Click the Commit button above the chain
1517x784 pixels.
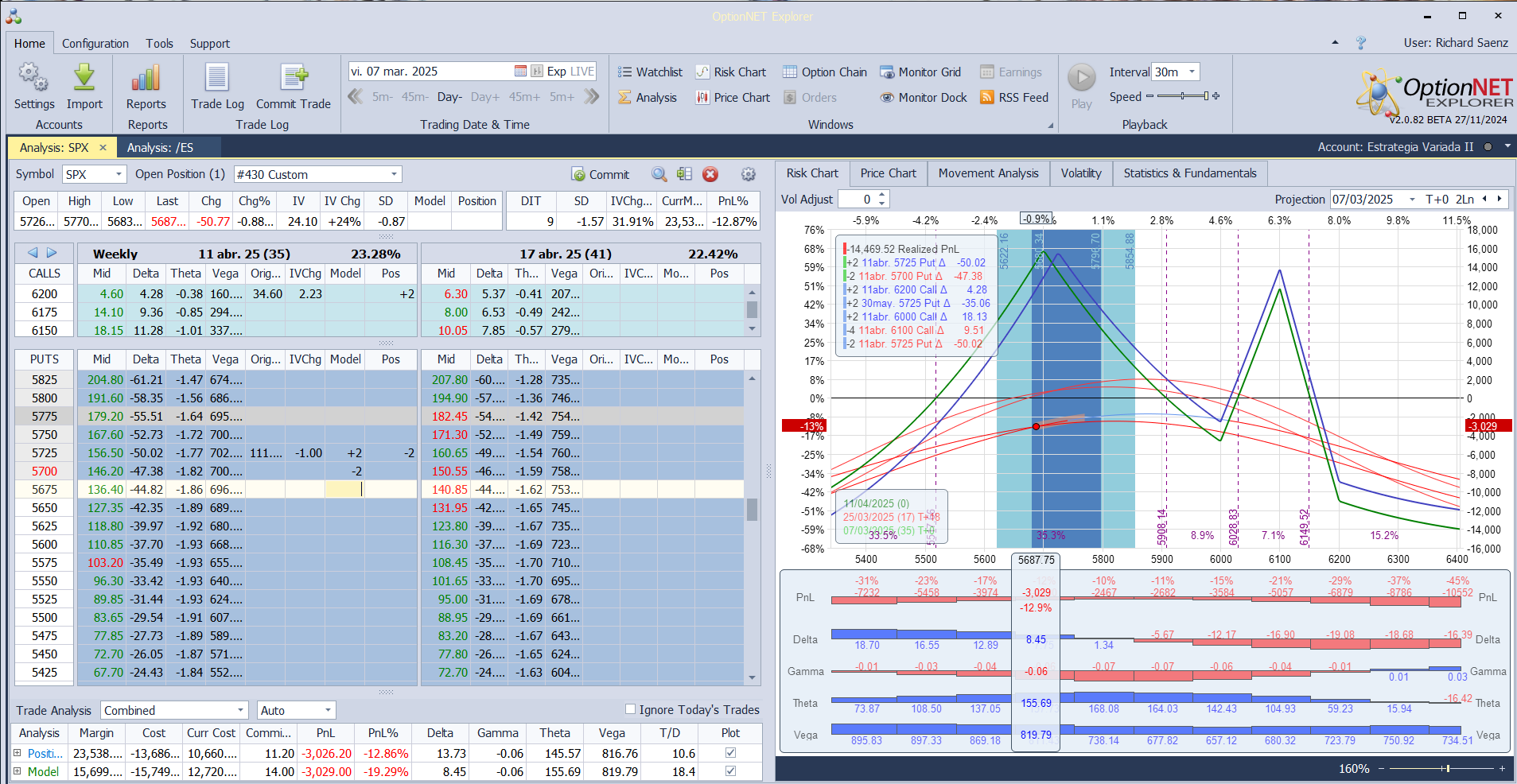601,174
